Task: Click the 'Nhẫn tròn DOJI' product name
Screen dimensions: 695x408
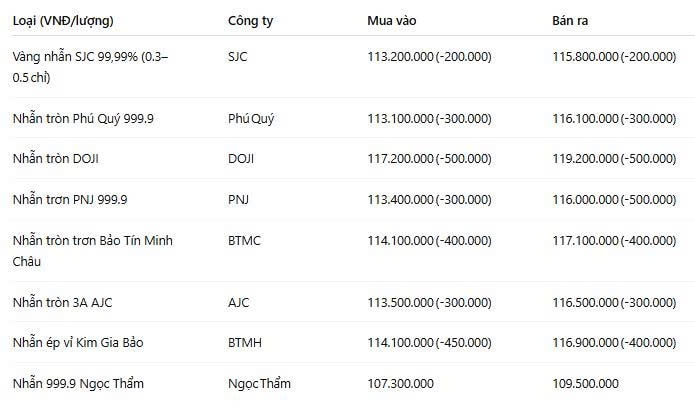Action: [x=56, y=159]
